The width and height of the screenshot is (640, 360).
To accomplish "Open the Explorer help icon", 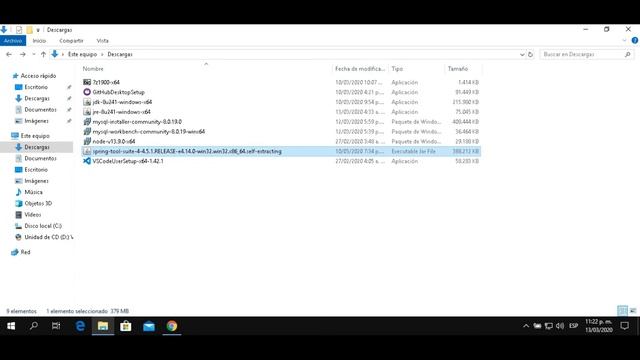I will [635, 41].
